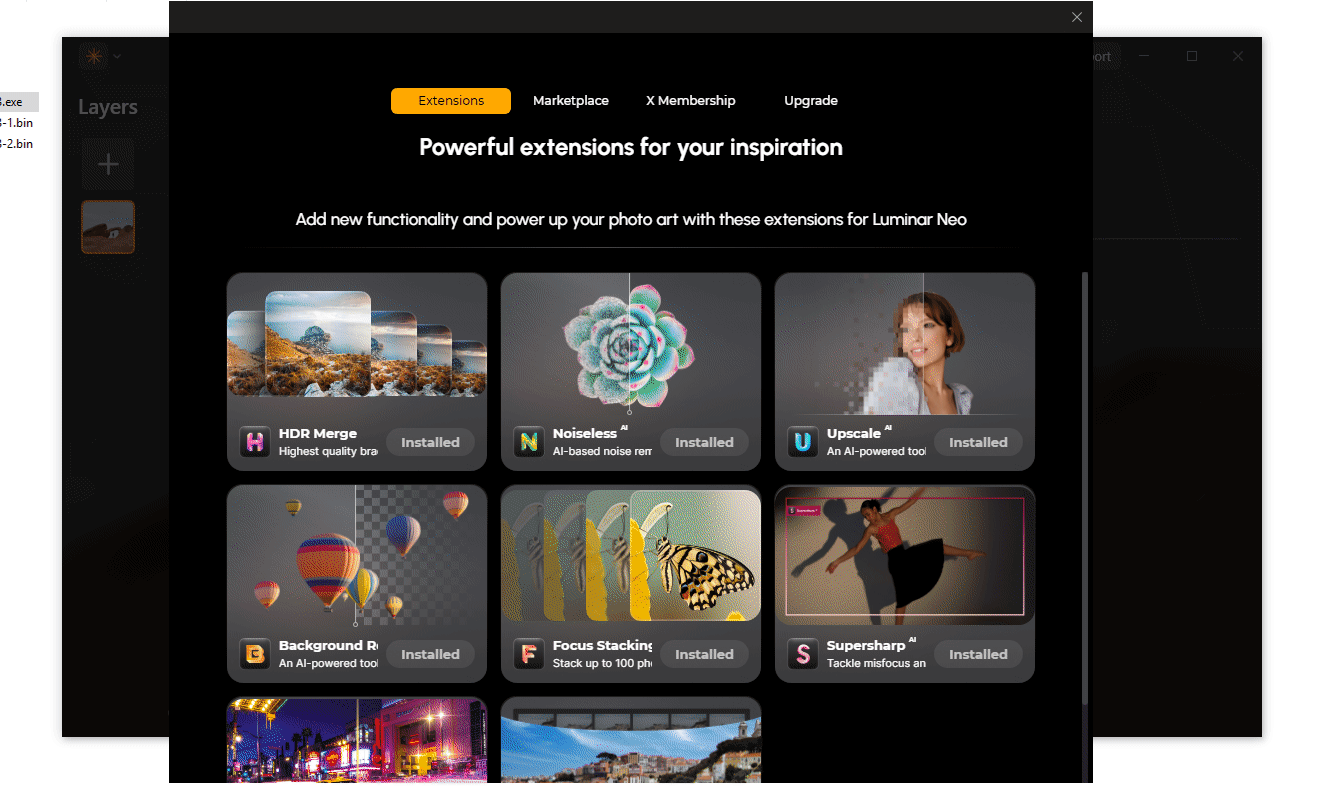Click the Installed button for Background Removal
1342x791 pixels.
pos(430,654)
